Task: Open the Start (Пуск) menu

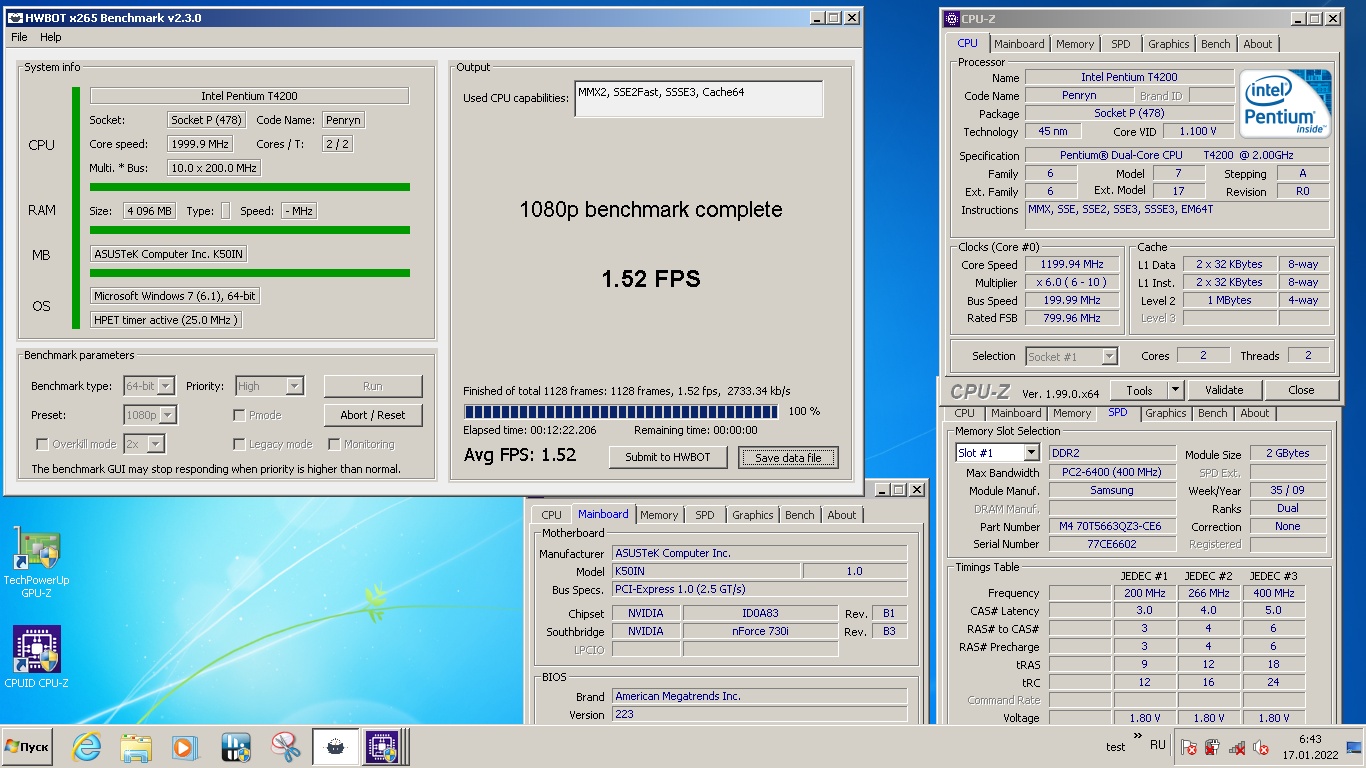Action: [x=28, y=747]
